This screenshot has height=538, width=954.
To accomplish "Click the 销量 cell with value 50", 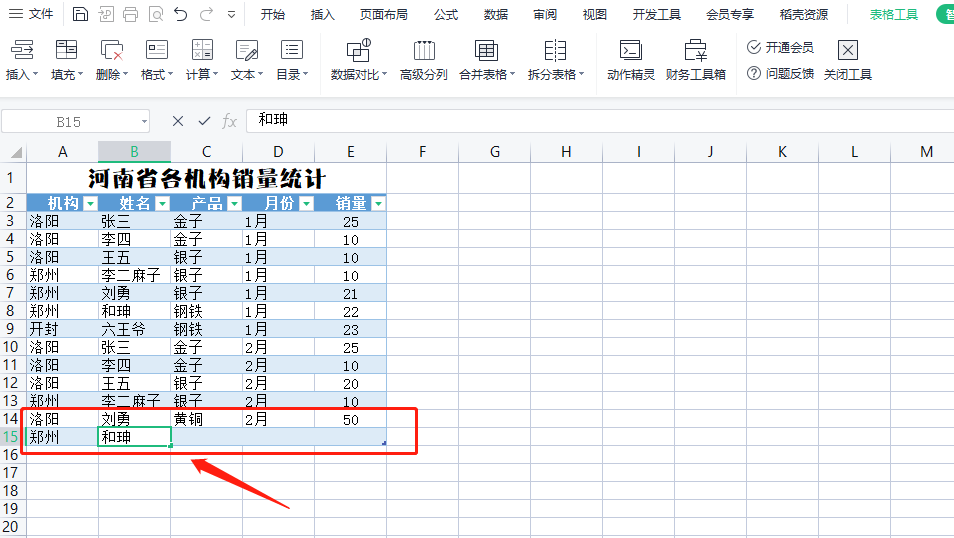I will (x=350, y=419).
